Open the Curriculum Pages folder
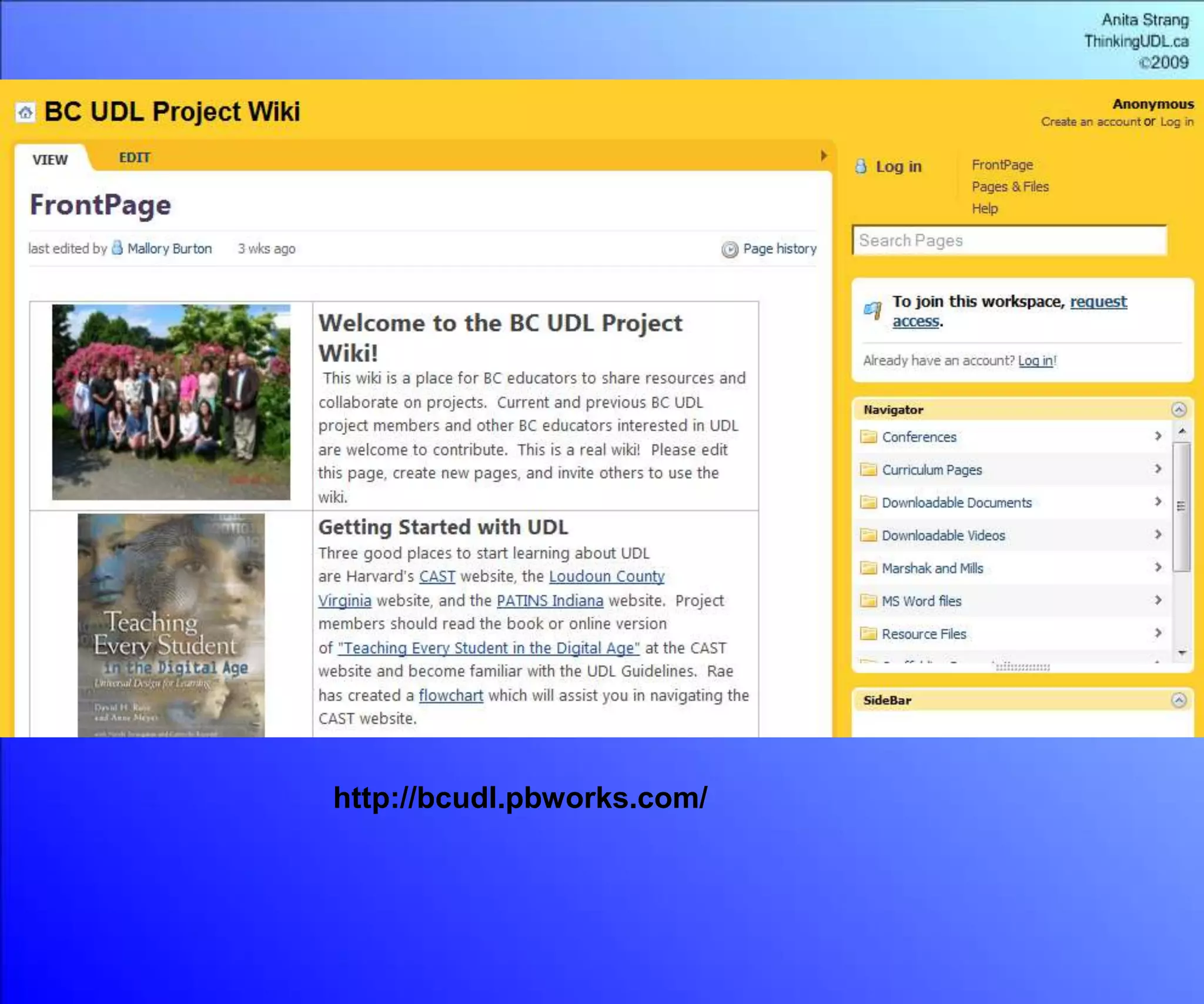This screenshot has width=1204, height=1004. click(x=932, y=470)
